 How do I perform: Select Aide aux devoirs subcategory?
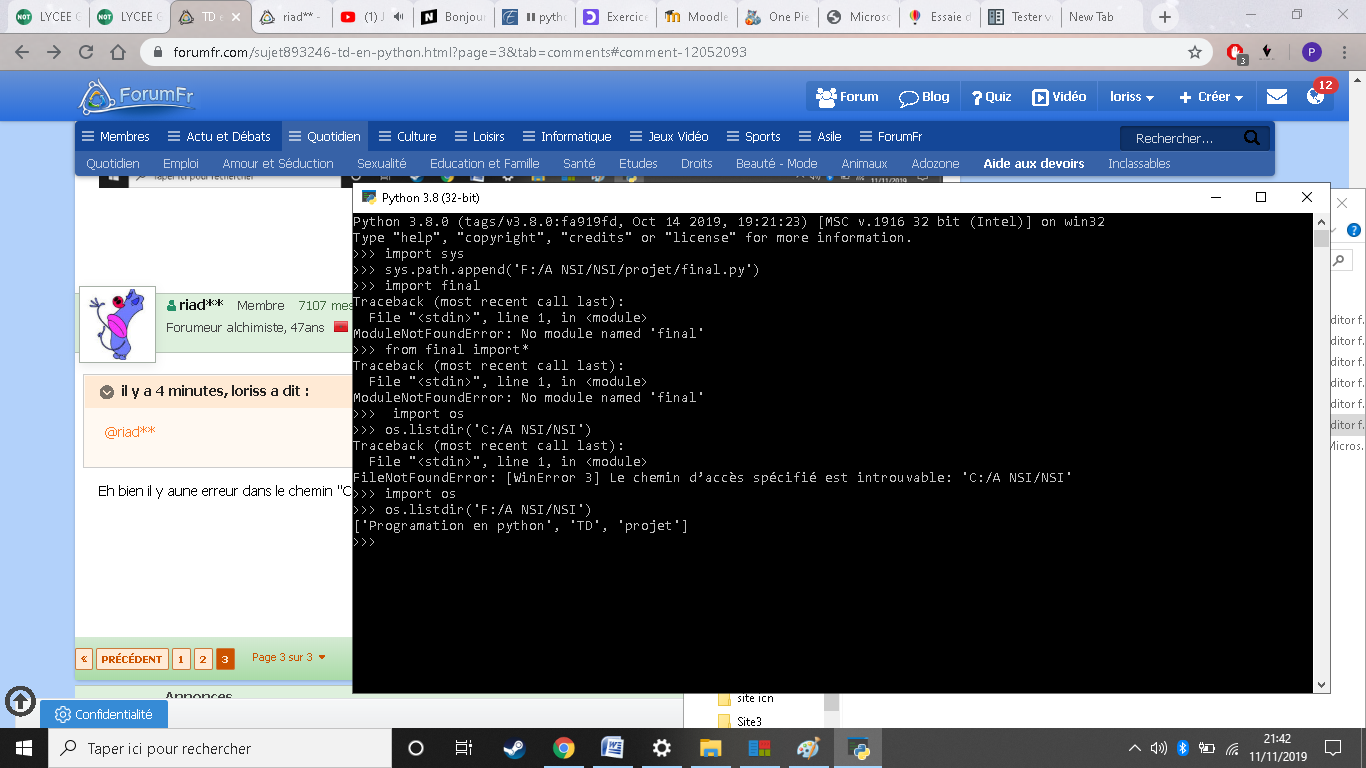pyautogui.click(x=1033, y=163)
